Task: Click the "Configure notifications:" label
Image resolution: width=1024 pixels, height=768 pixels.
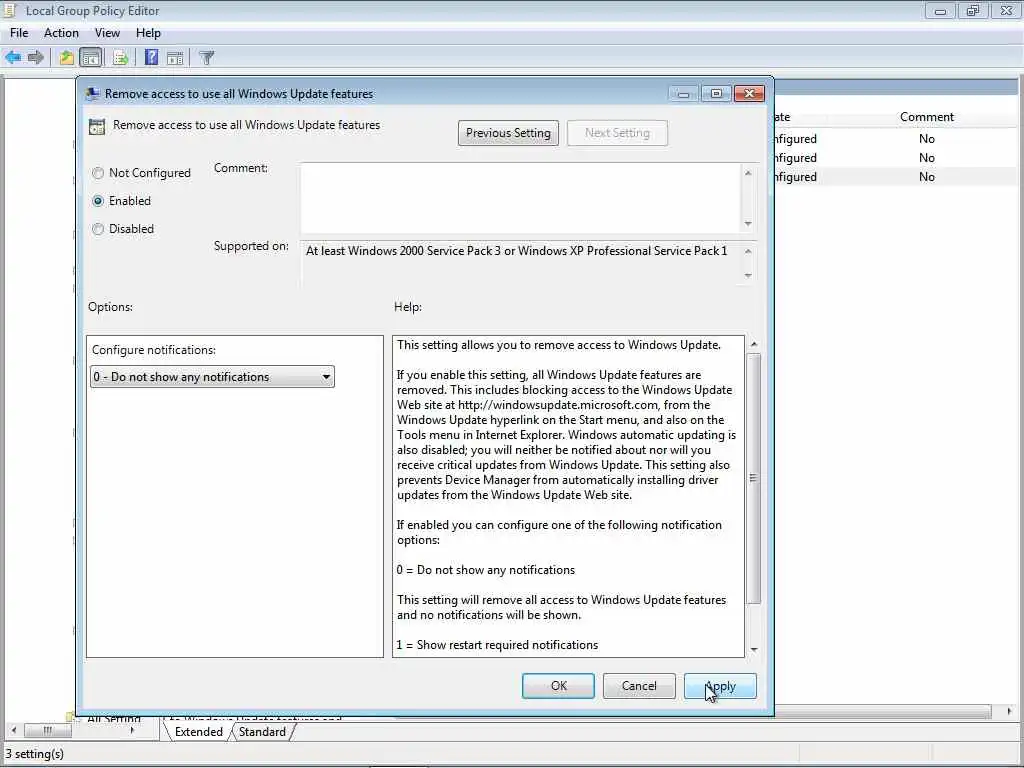Action: (x=153, y=350)
